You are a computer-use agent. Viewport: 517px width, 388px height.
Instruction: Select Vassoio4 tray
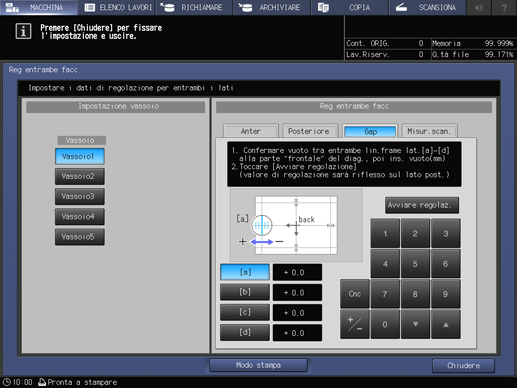tap(80, 217)
